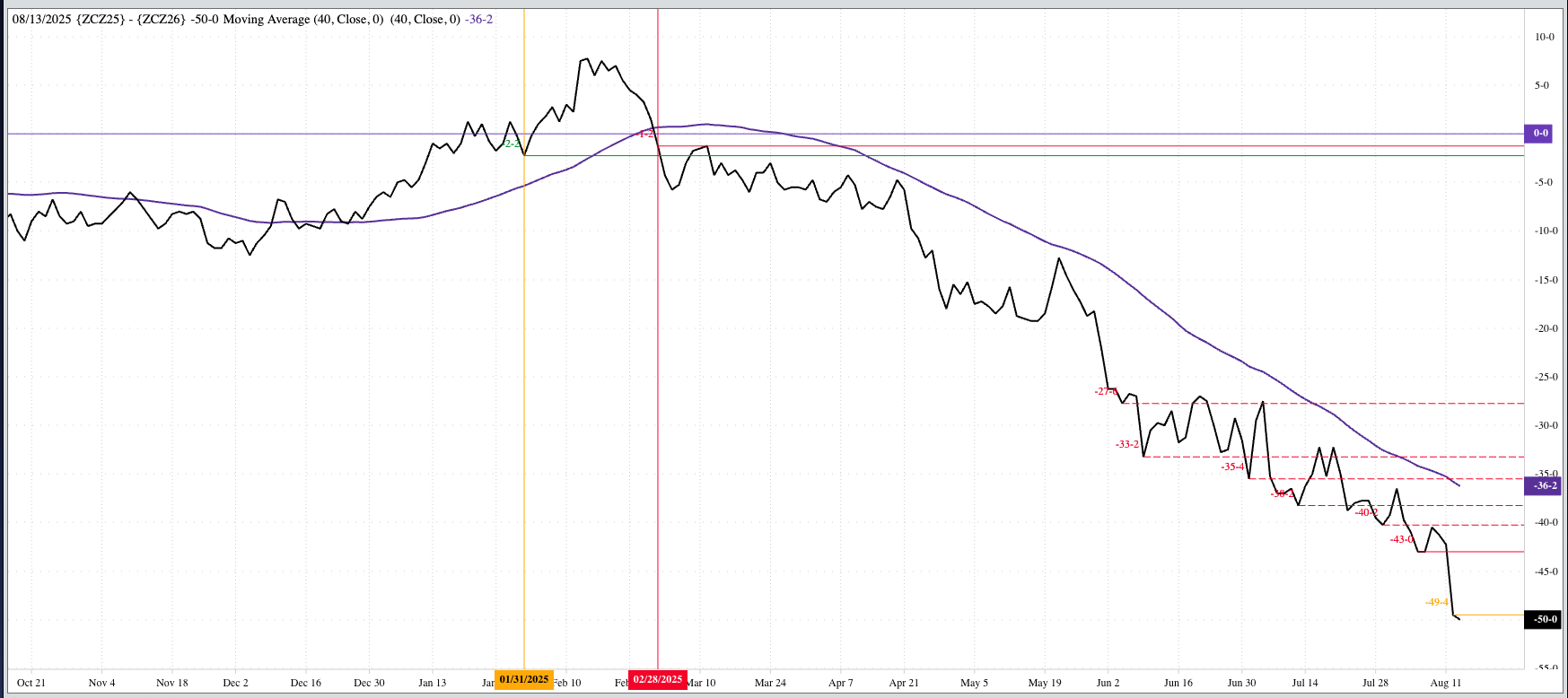This screenshot has width=1568, height=698.
Task: Select the red -1-2 level annotation
Action: (x=645, y=134)
